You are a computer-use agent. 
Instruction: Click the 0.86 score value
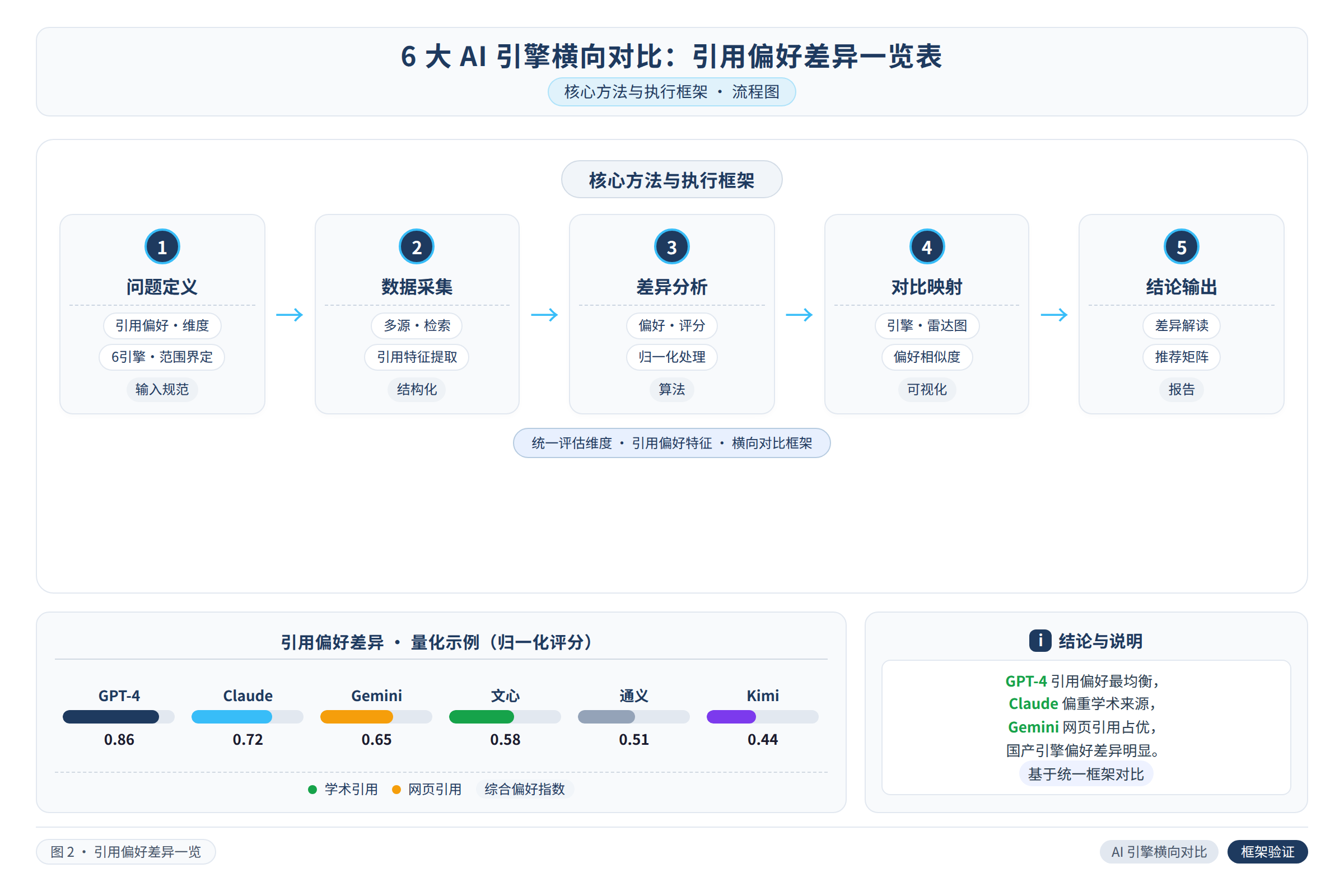coord(119,739)
